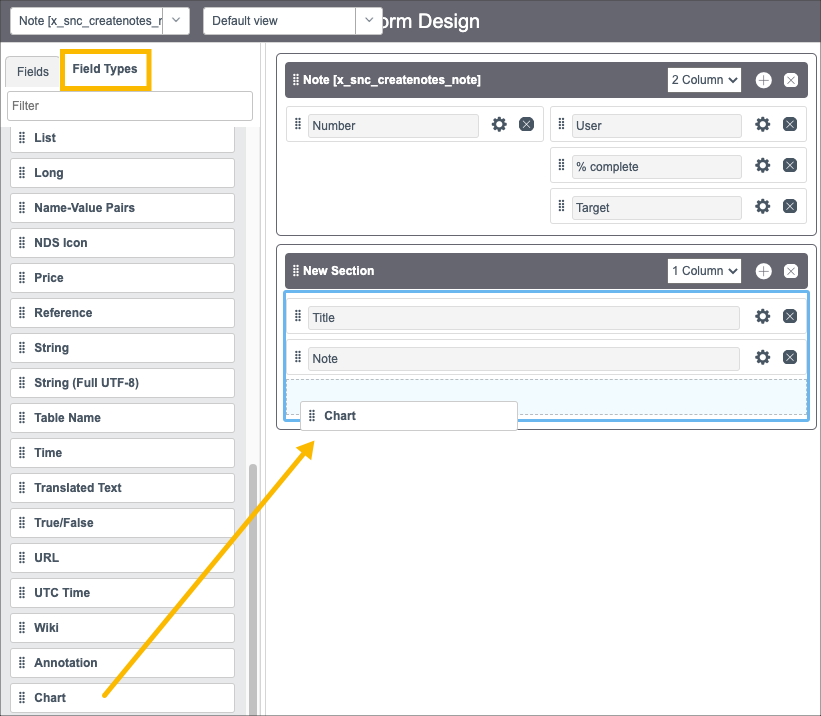Screen dimensions: 821x716
Task: Open the 2 Column layout dropdown
Action: tap(704, 80)
